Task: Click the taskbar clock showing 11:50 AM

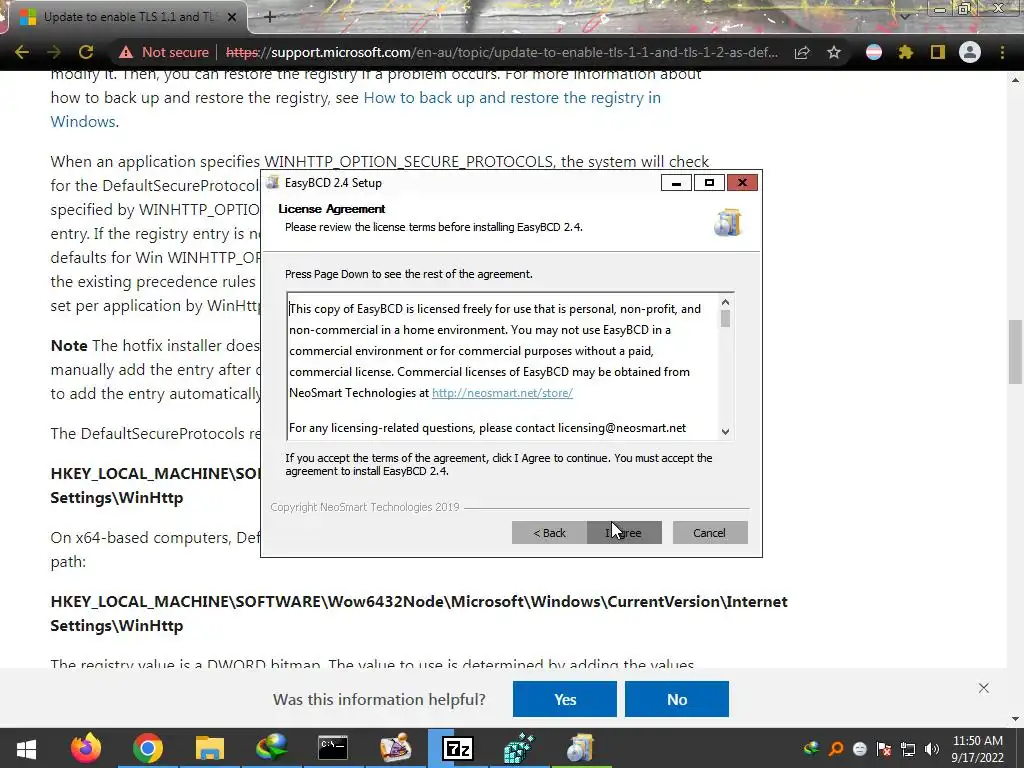Action: pyautogui.click(x=978, y=749)
